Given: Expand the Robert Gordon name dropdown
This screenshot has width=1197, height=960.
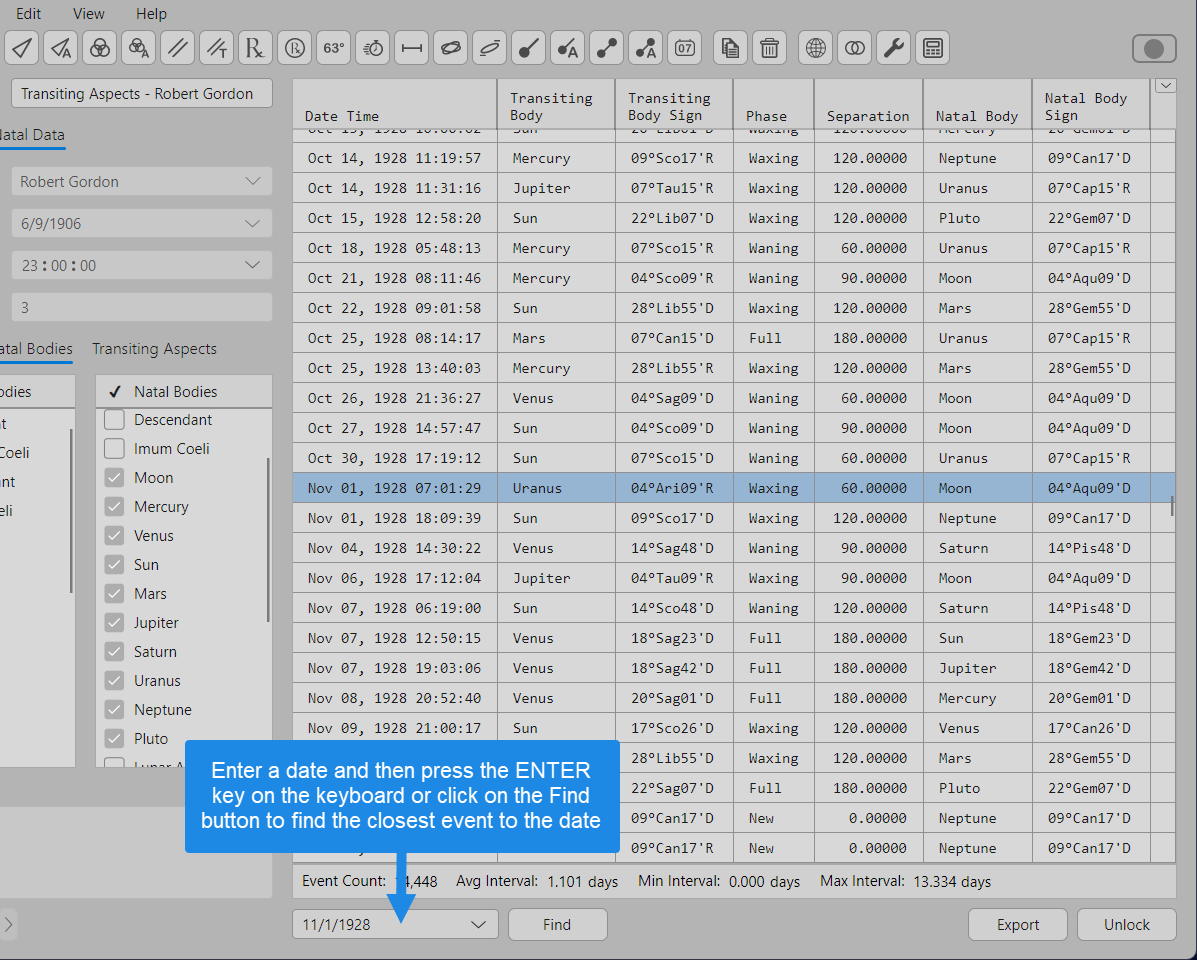Looking at the screenshot, I should (x=252, y=182).
